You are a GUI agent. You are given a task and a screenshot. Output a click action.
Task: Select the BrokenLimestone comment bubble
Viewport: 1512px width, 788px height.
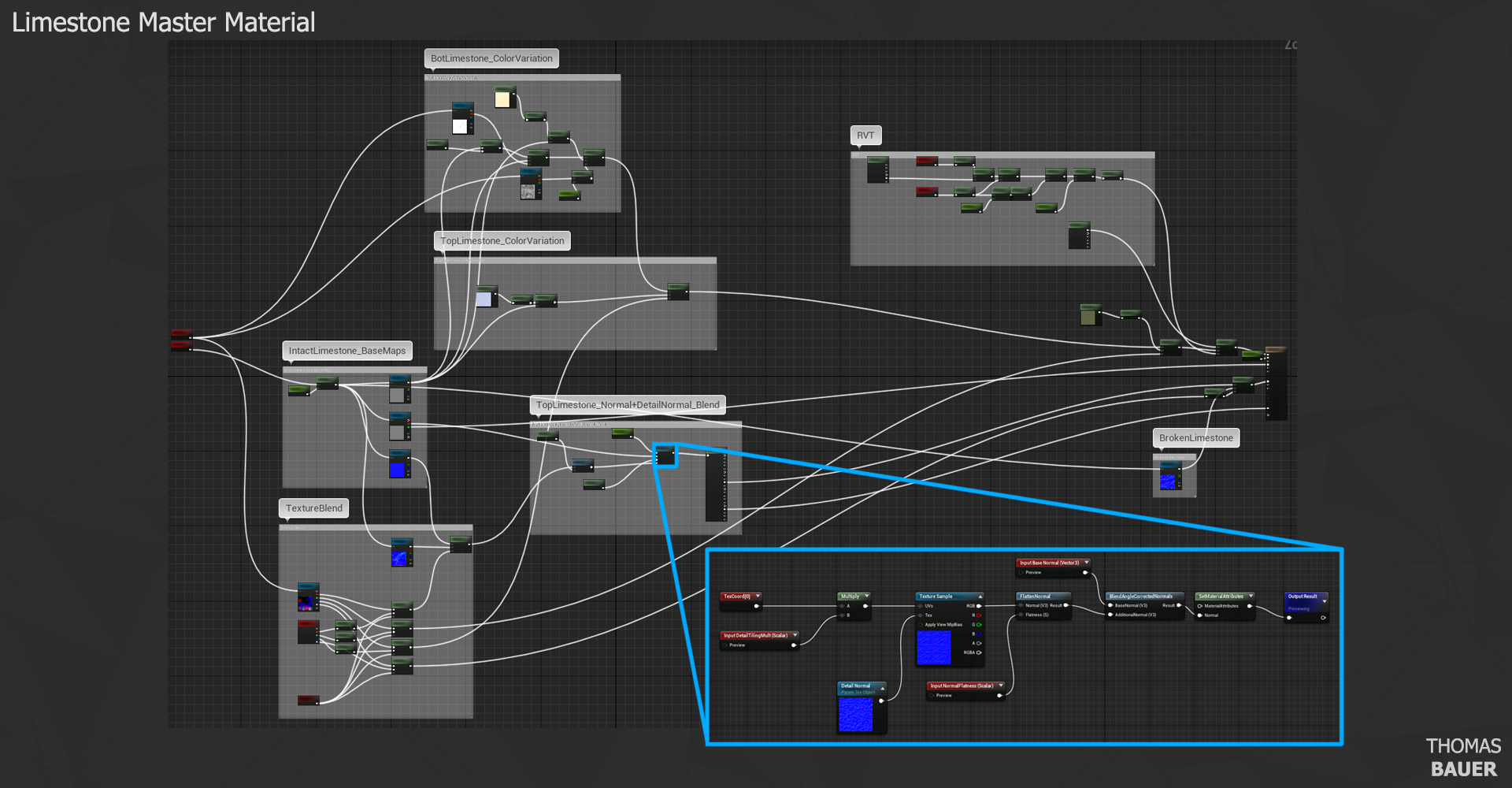tap(1195, 438)
